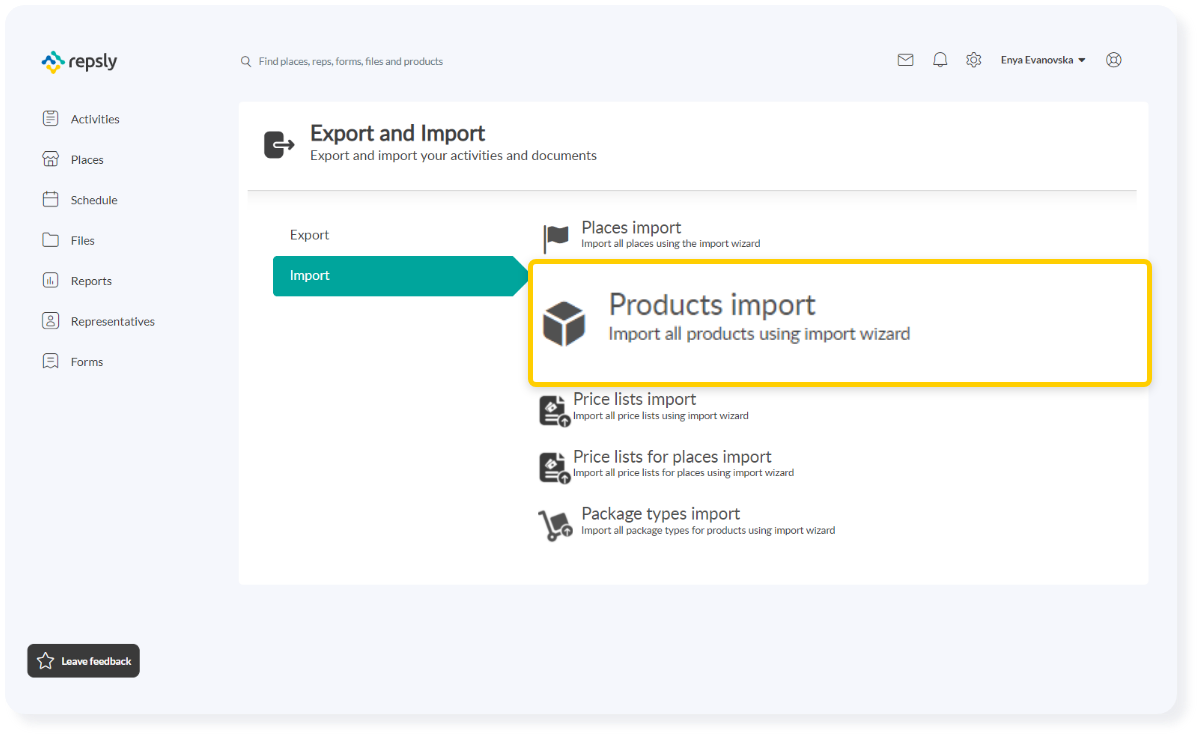Click the Activities clipboard icon
Screen dimensions: 1202x739
pyautogui.click(x=51, y=118)
